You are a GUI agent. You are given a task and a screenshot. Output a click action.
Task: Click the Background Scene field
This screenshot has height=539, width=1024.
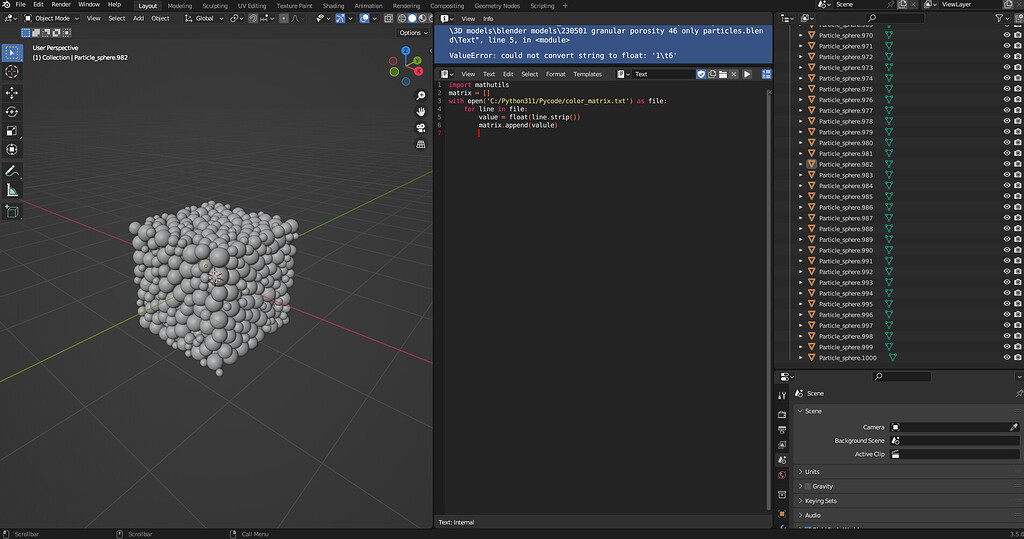point(954,441)
